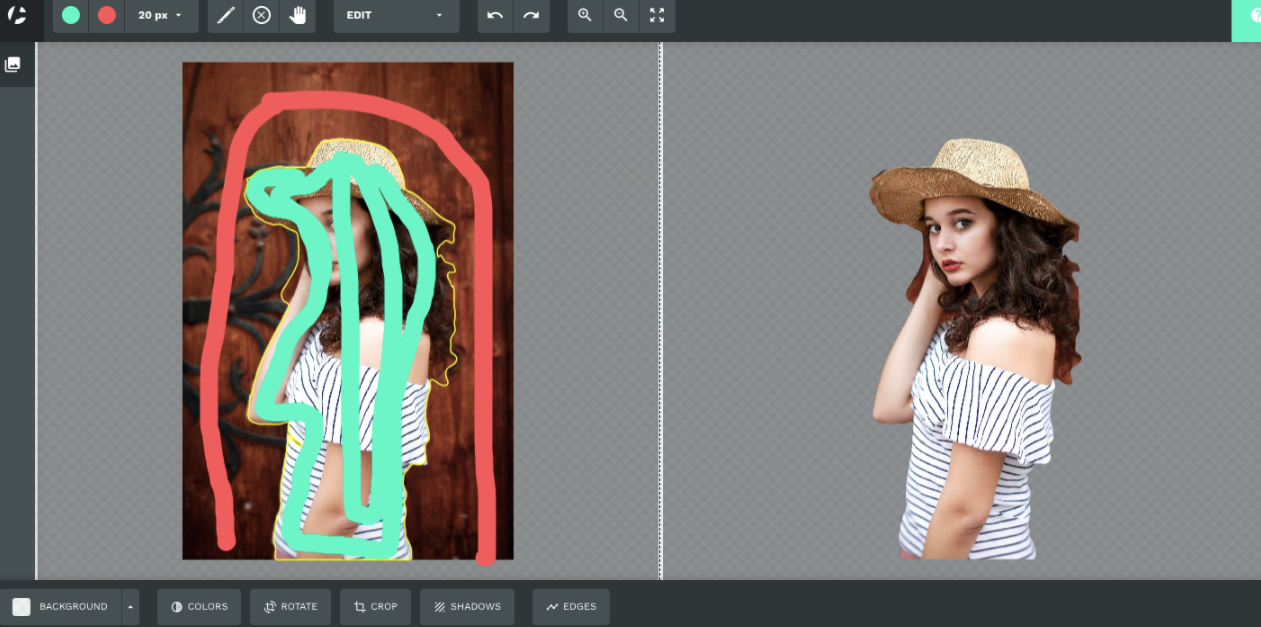Select the green keep marker tool
Viewport: 1261px width, 627px height.
click(71, 16)
